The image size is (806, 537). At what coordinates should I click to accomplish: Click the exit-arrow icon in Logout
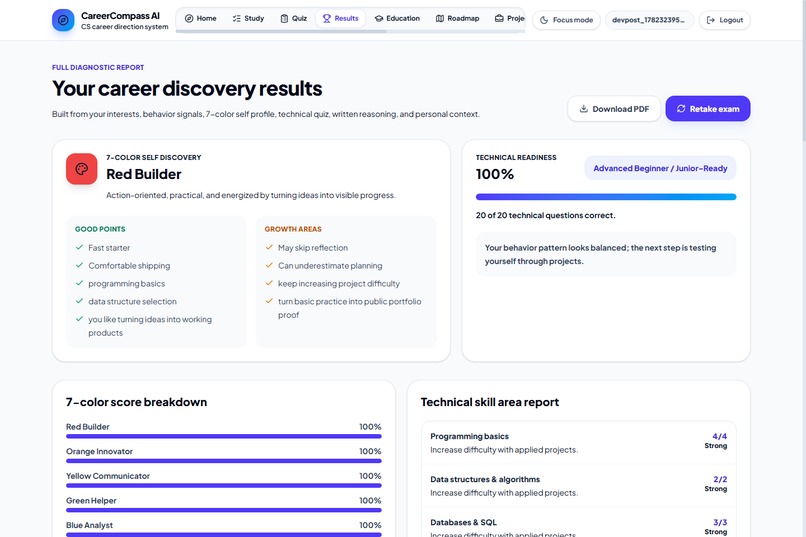coord(711,20)
